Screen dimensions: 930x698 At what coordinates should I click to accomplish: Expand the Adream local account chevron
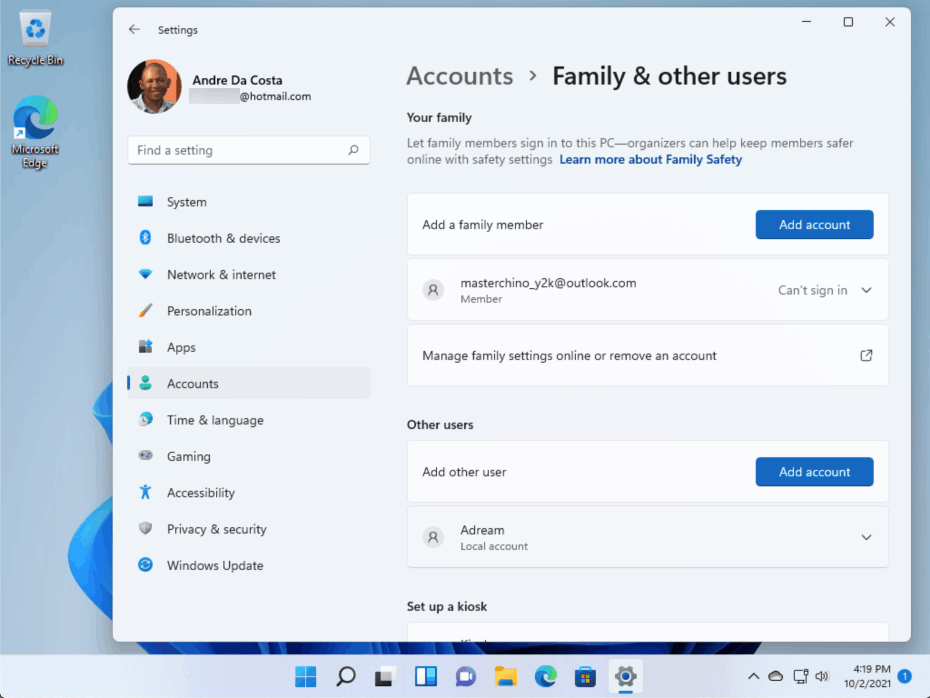[867, 537]
